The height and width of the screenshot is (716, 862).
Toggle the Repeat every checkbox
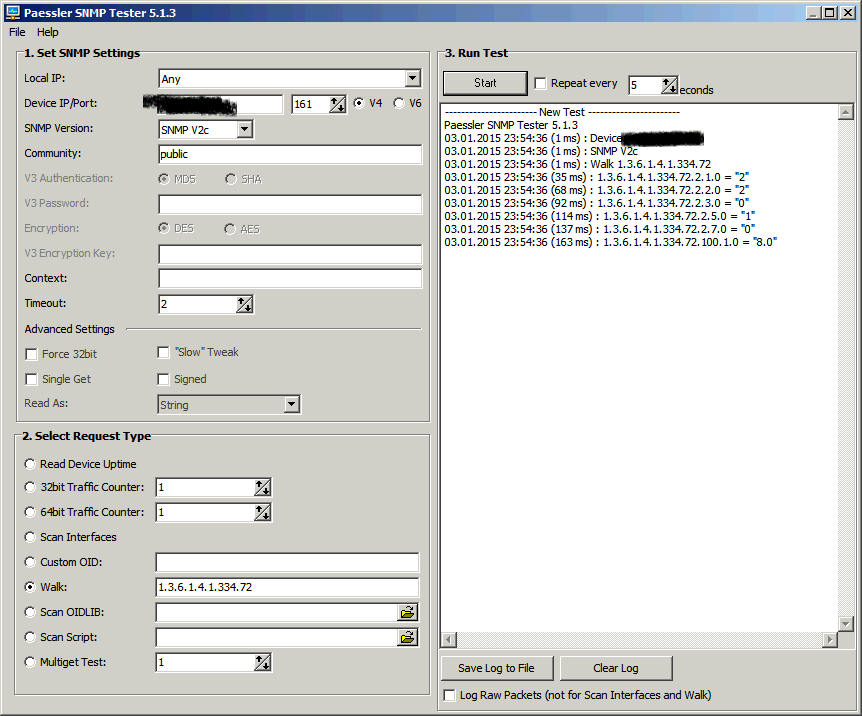click(x=540, y=83)
